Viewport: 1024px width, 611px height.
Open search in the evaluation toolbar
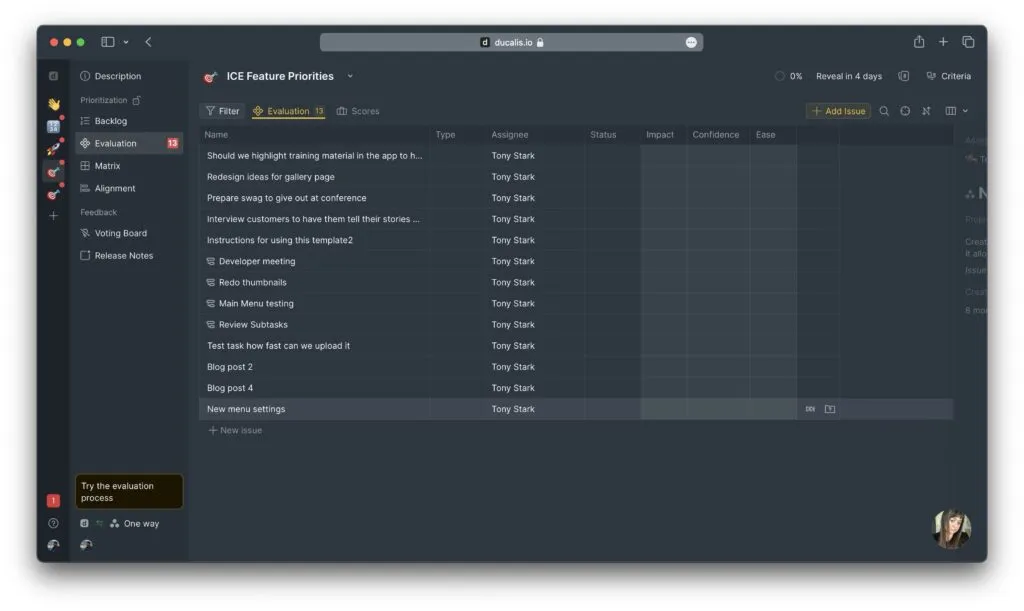coord(884,110)
